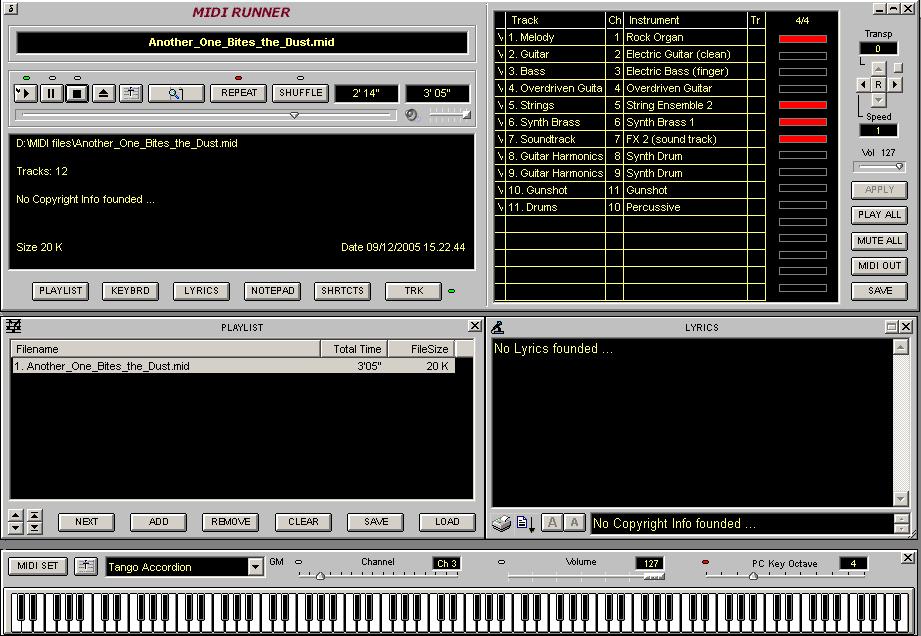
Task: Click the SAVE button in track panel
Action: [x=879, y=291]
